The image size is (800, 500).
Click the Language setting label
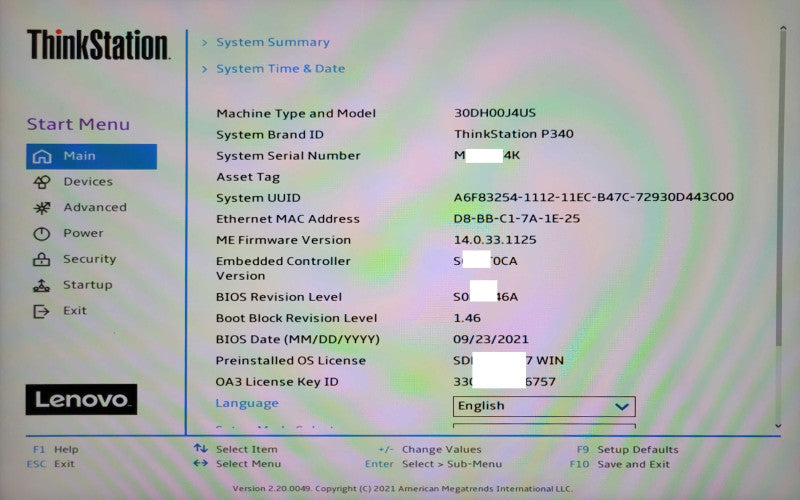pyautogui.click(x=247, y=403)
